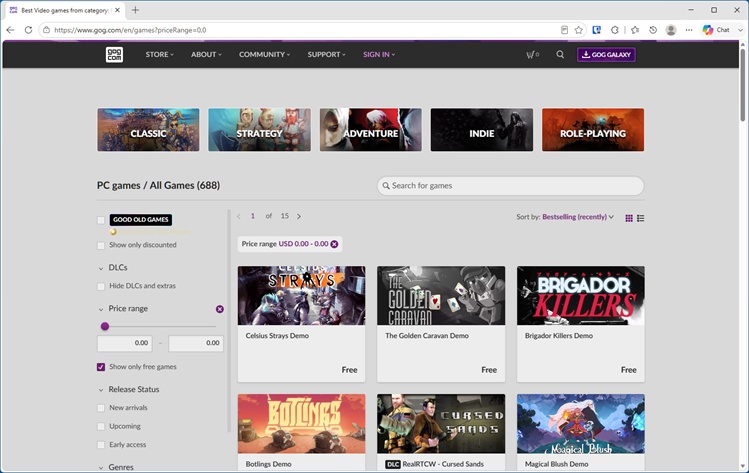This screenshot has width=749, height=473.
Task: Go back in the browser
Action: (x=11, y=30)
